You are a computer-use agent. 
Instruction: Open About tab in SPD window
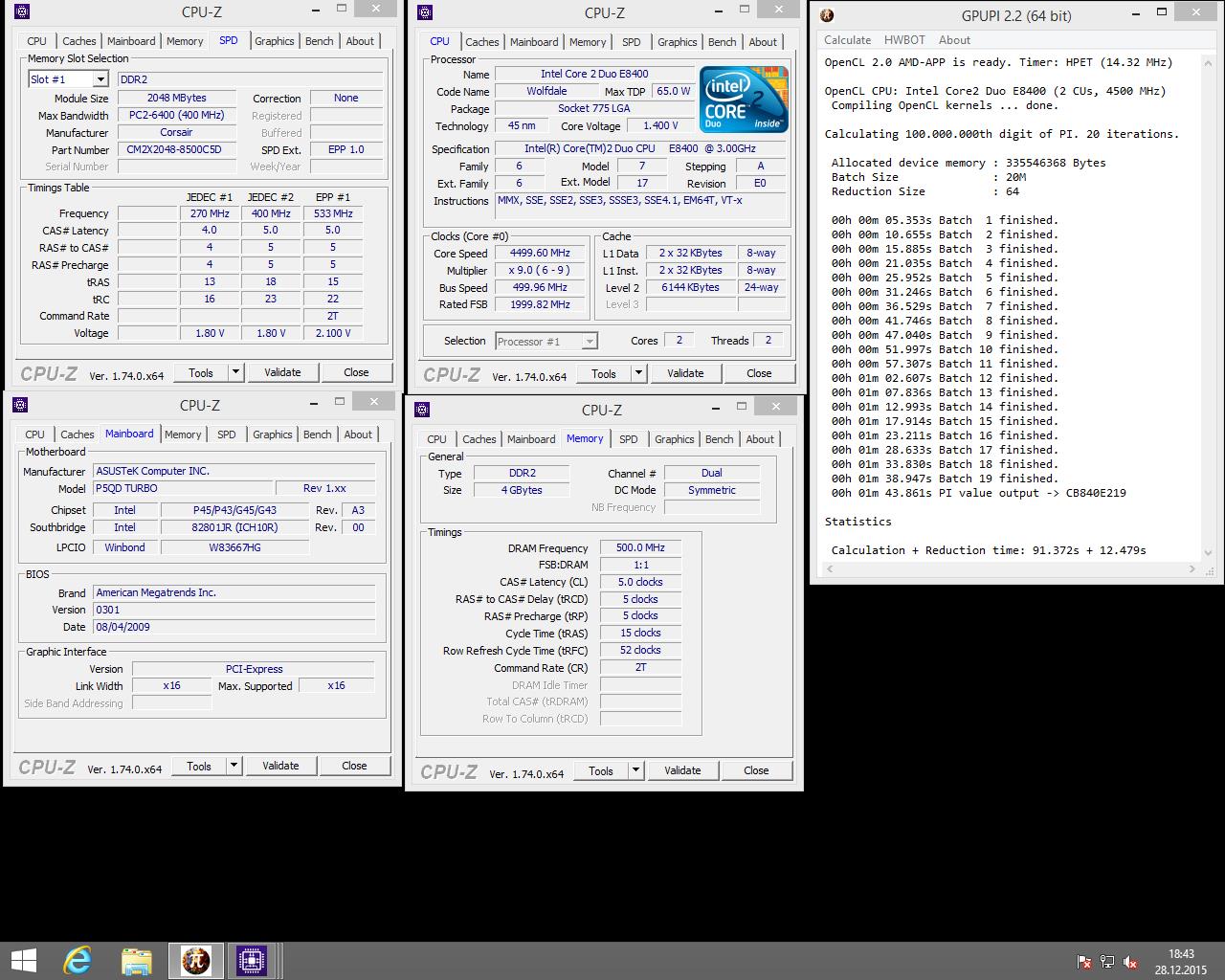pos(360,41)
